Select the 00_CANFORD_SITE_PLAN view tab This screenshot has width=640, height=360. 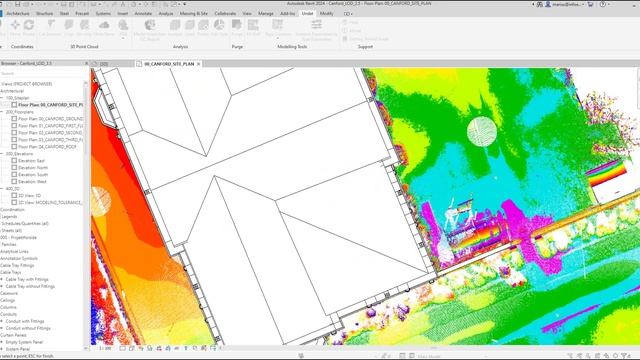tap(169, 64)
